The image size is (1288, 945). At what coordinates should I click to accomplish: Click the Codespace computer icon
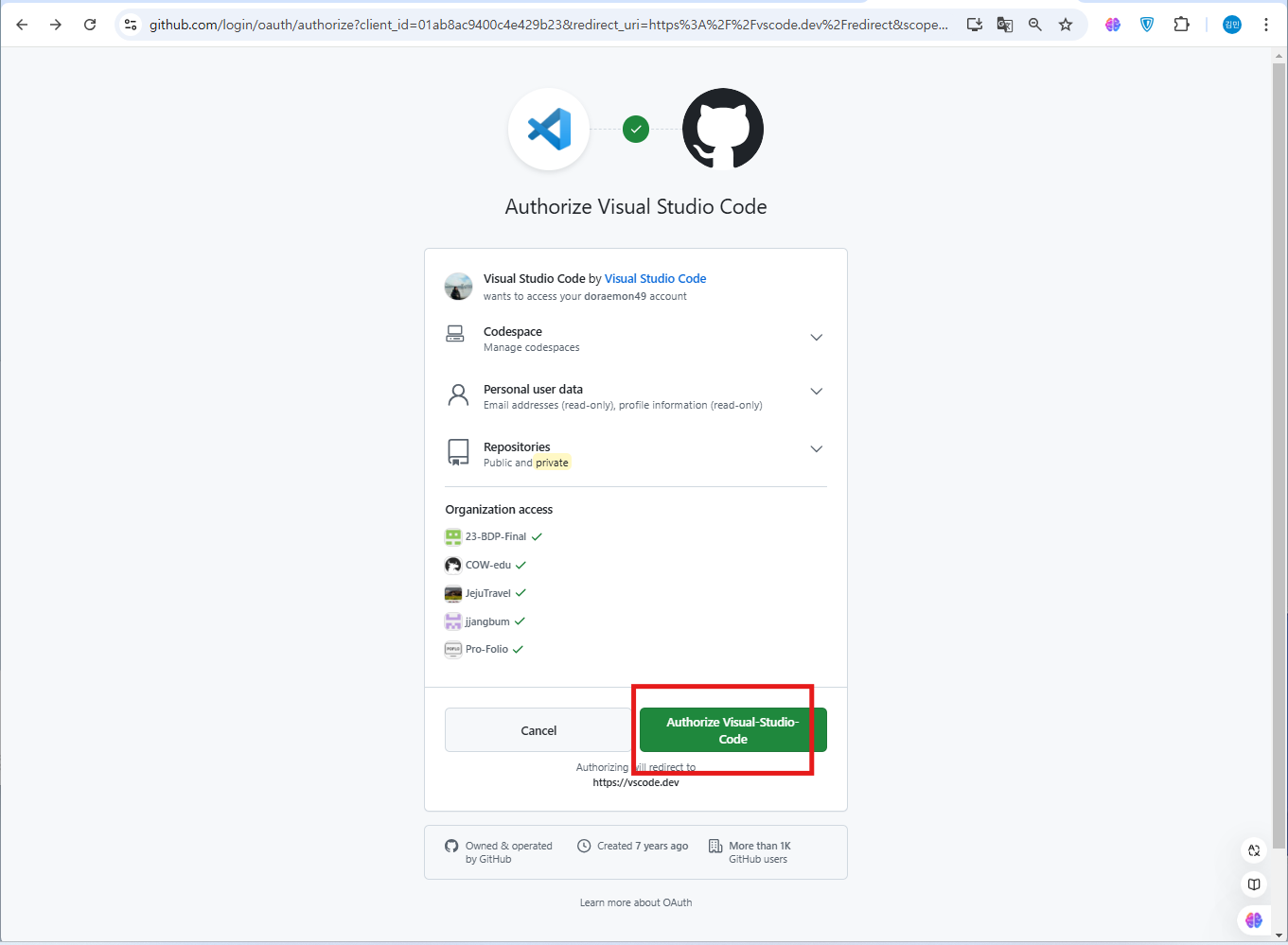coord(455,333)
